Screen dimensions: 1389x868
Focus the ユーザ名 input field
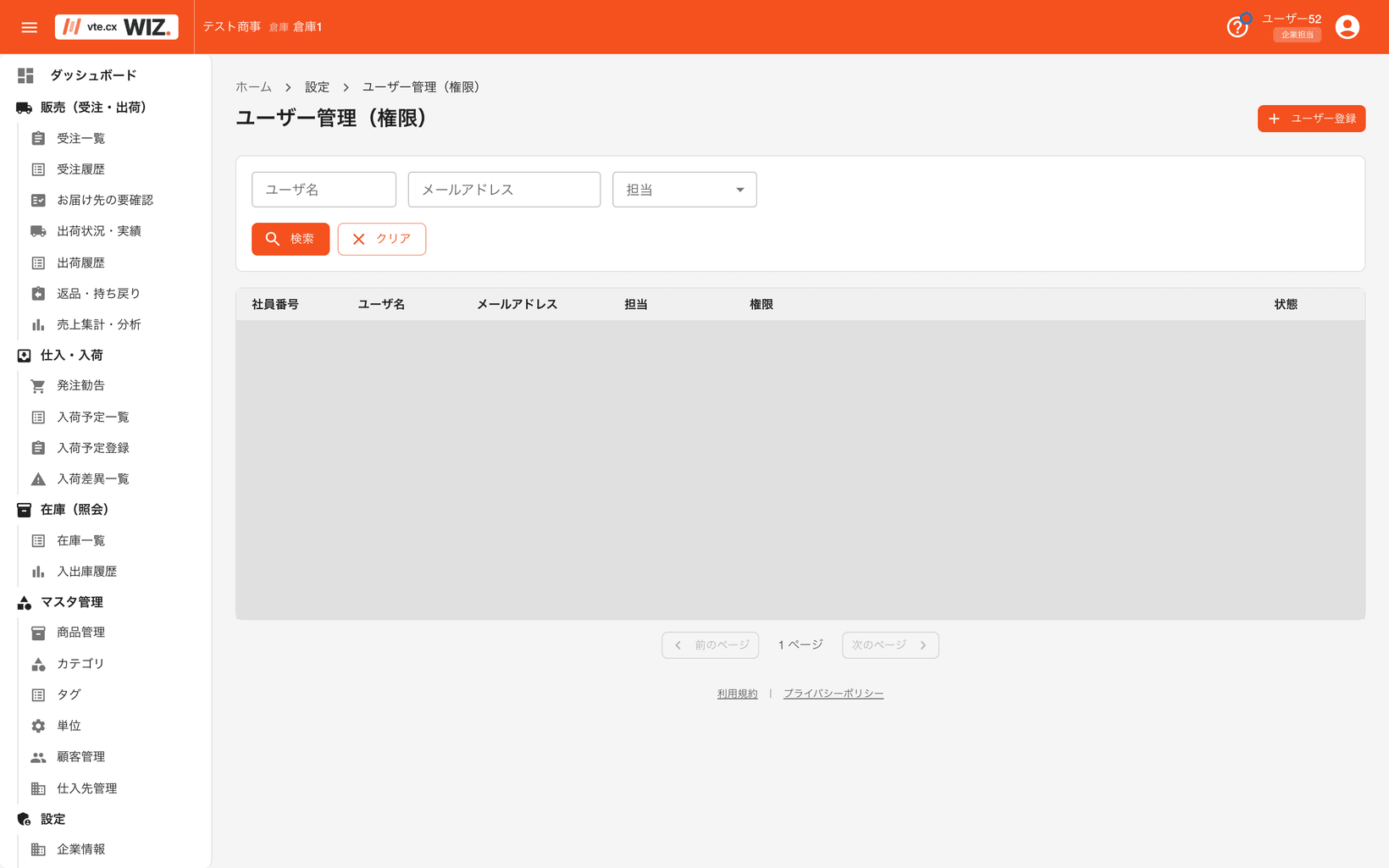coord(324,190)
